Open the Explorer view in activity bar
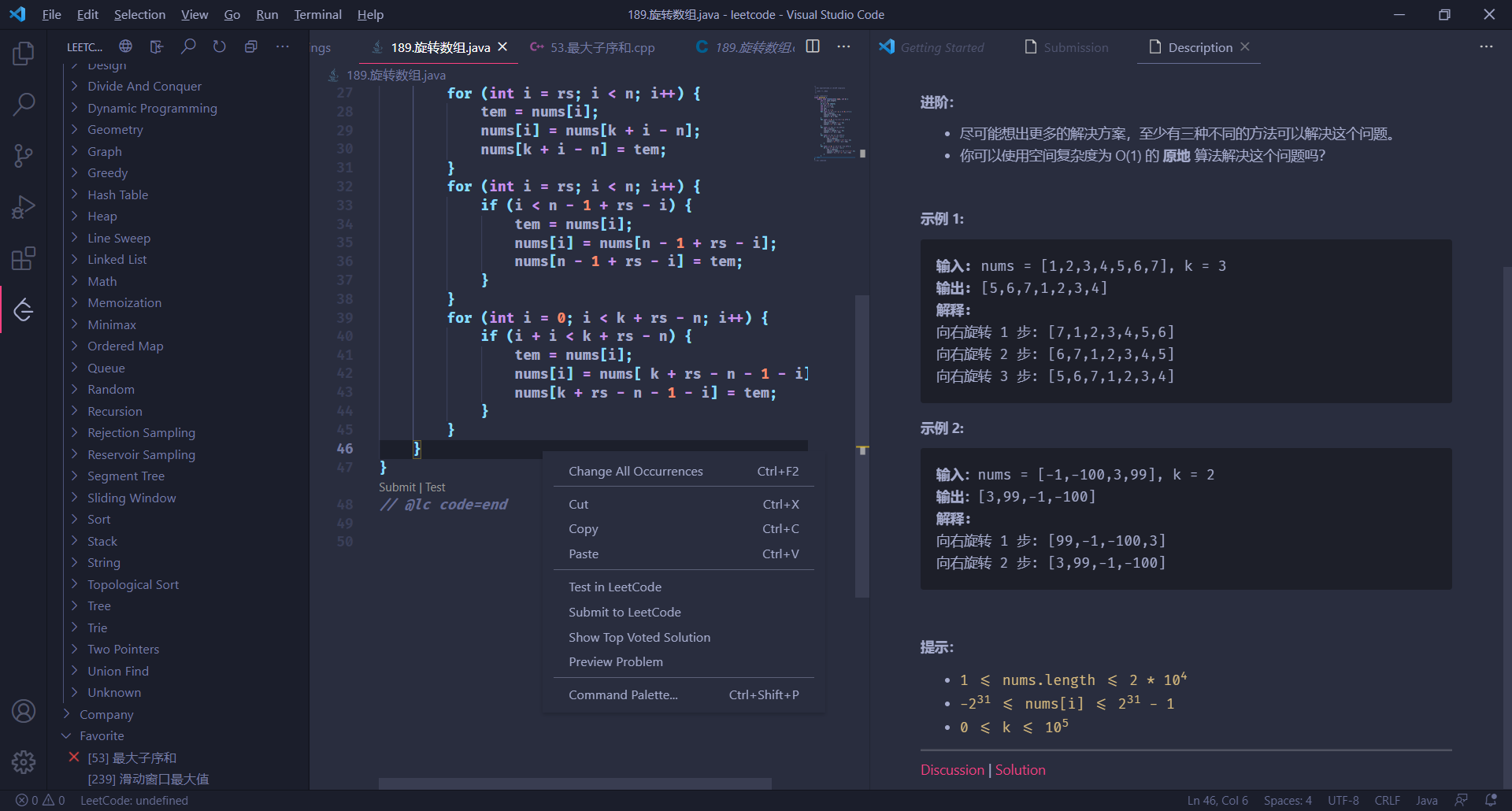Viewport: 1512px width, 811px height. (x=24, y=54)
